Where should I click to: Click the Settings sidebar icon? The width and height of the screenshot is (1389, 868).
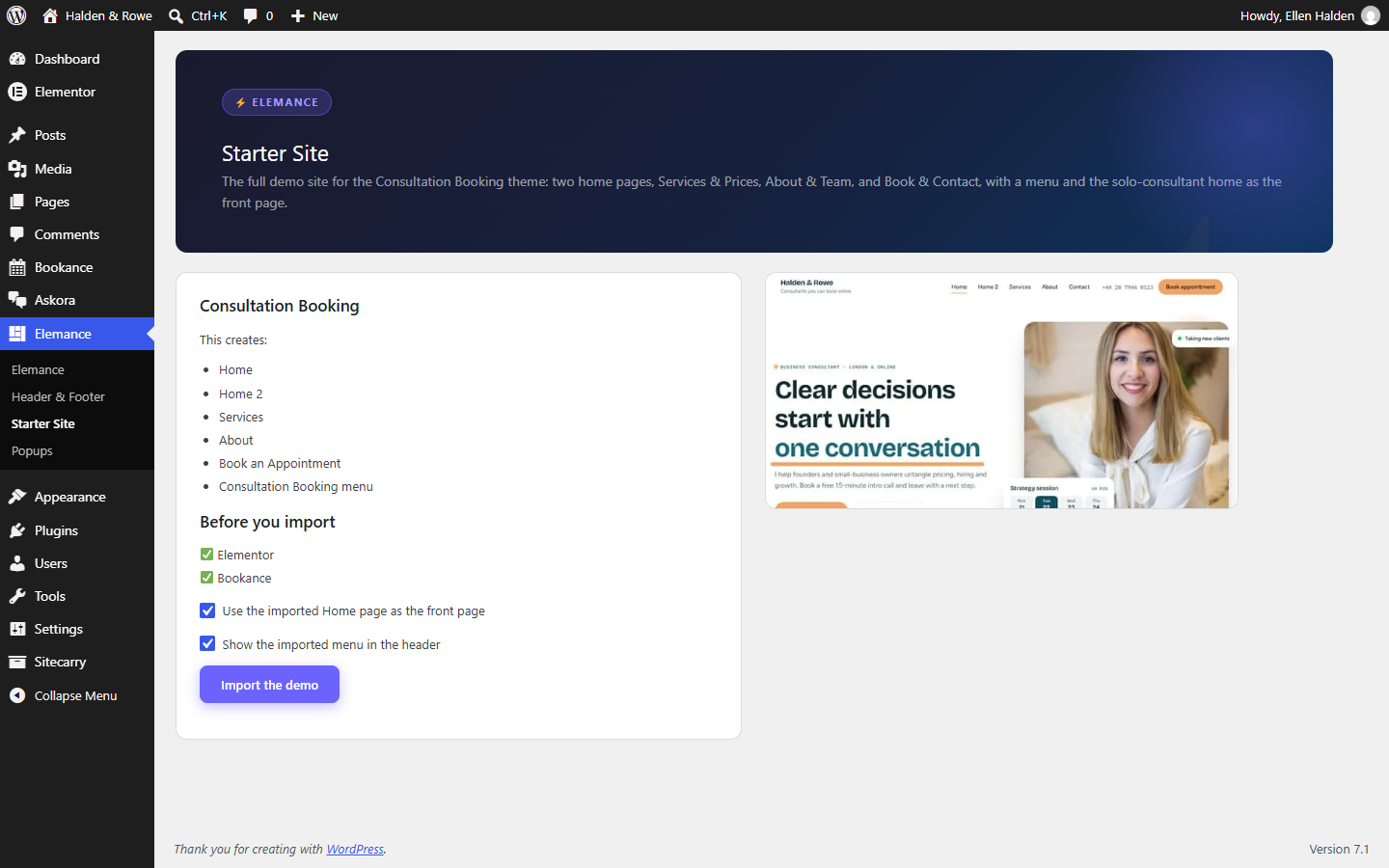click(17, 629)
